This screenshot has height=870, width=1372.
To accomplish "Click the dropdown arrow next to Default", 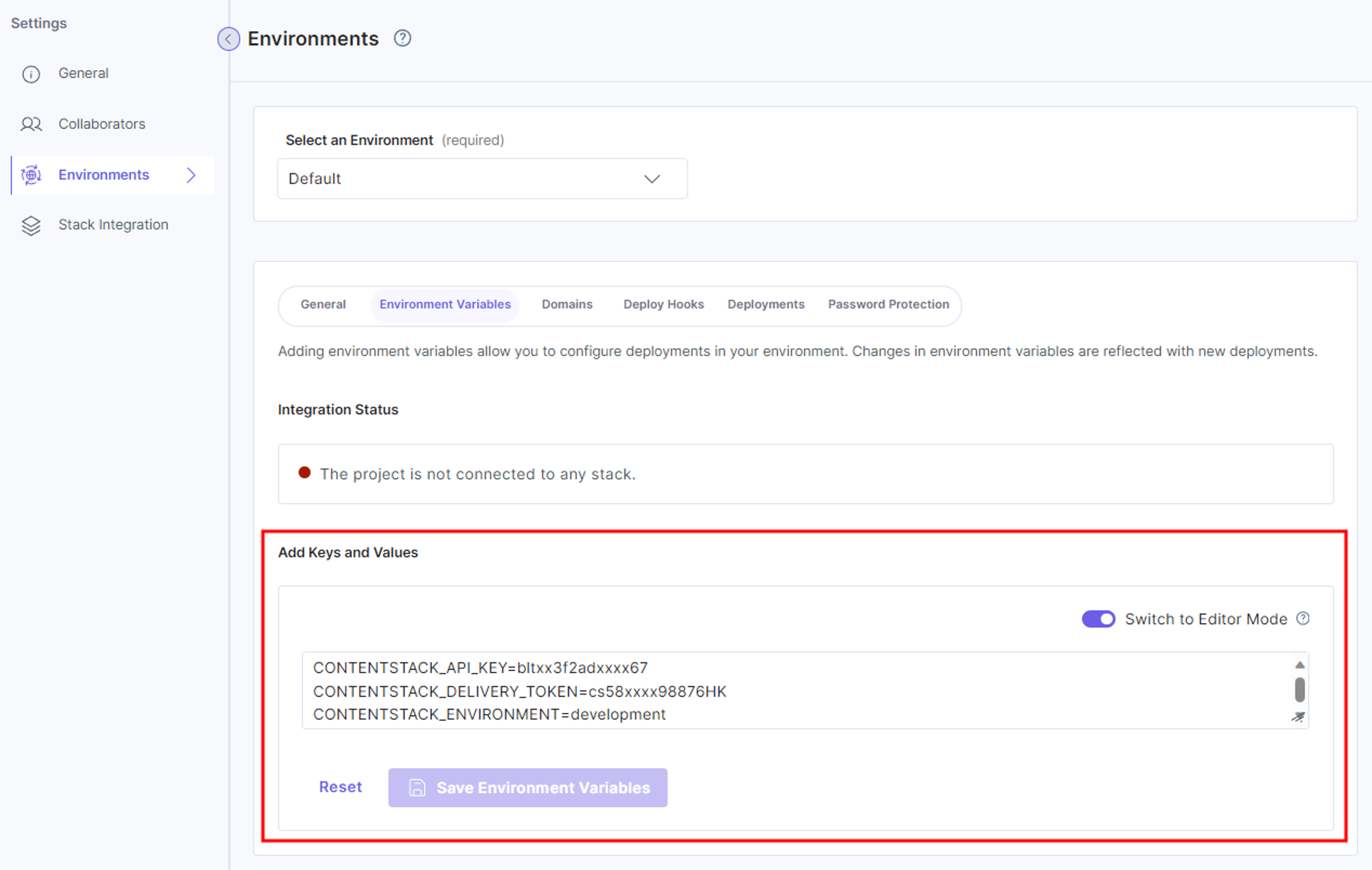I will [652, 179].
